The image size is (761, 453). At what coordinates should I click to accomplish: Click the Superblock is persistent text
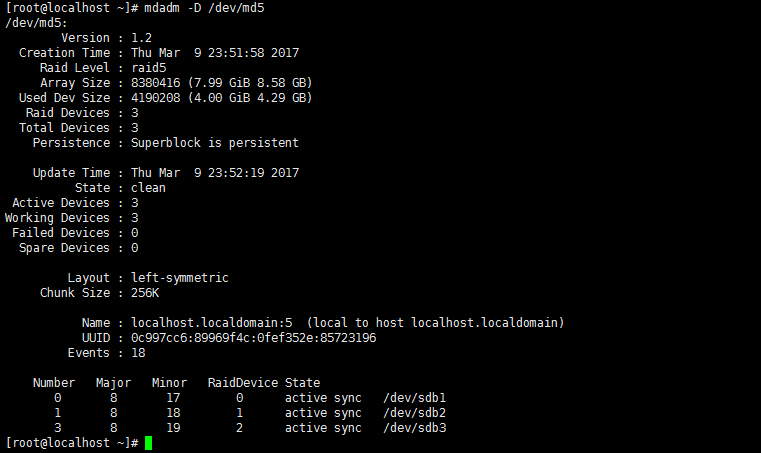pos(215,143)
